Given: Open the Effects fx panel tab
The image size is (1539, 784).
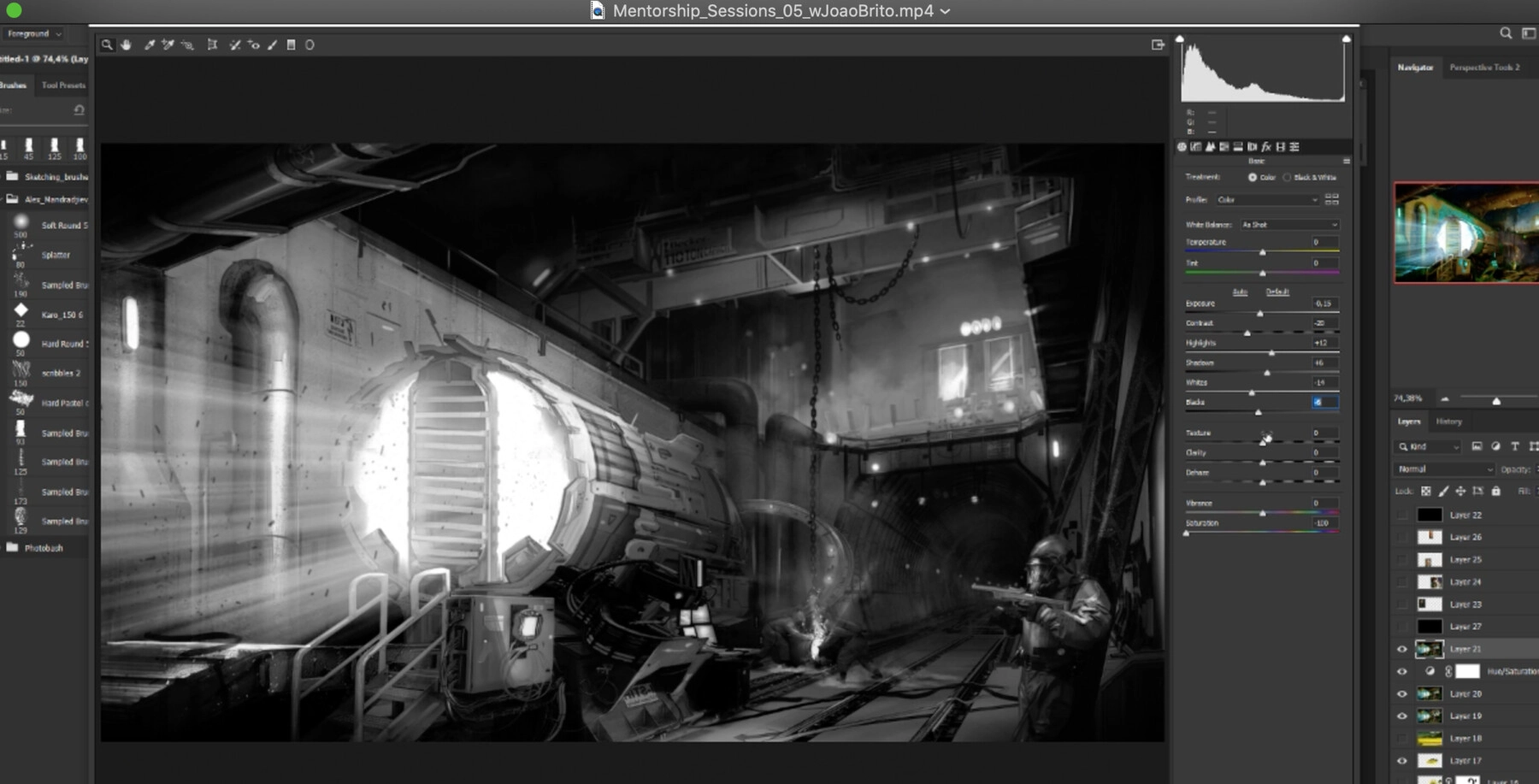Looking at the screenshot, I should click(x=1266, y=147).
